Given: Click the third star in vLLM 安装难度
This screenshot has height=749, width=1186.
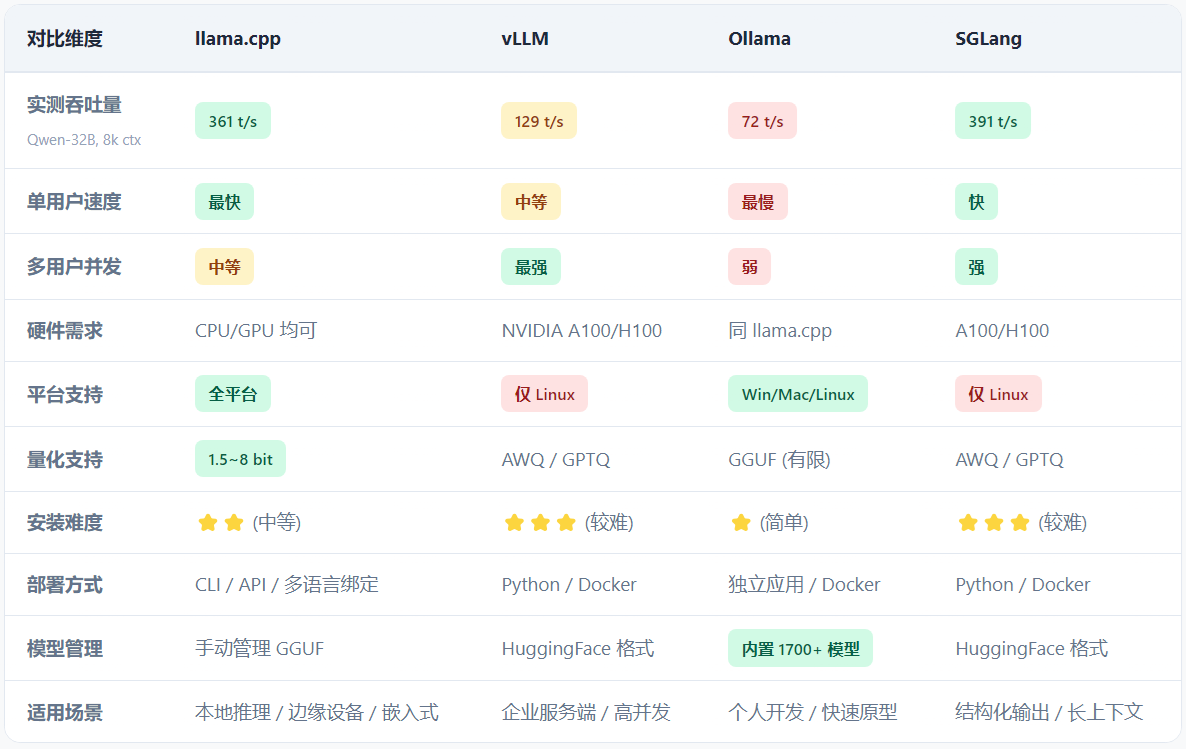Looking at the screenshot, I should (566, 522).
